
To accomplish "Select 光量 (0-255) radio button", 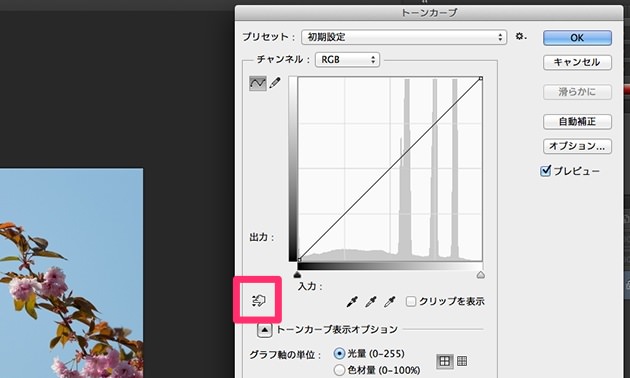I will pyautogui.click(x=339, y=353).
